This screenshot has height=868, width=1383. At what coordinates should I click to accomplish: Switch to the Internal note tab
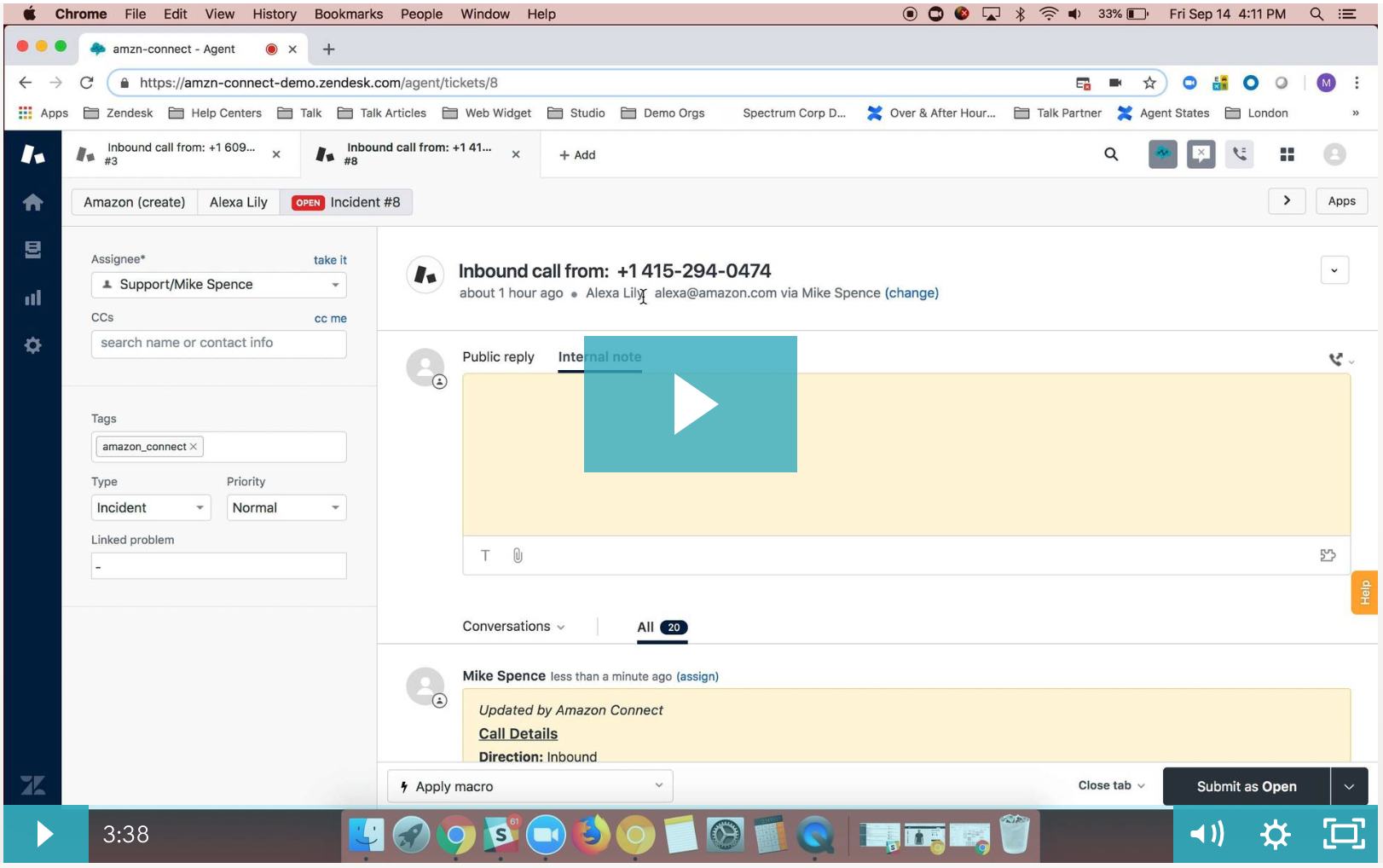(x=599, y=356)
